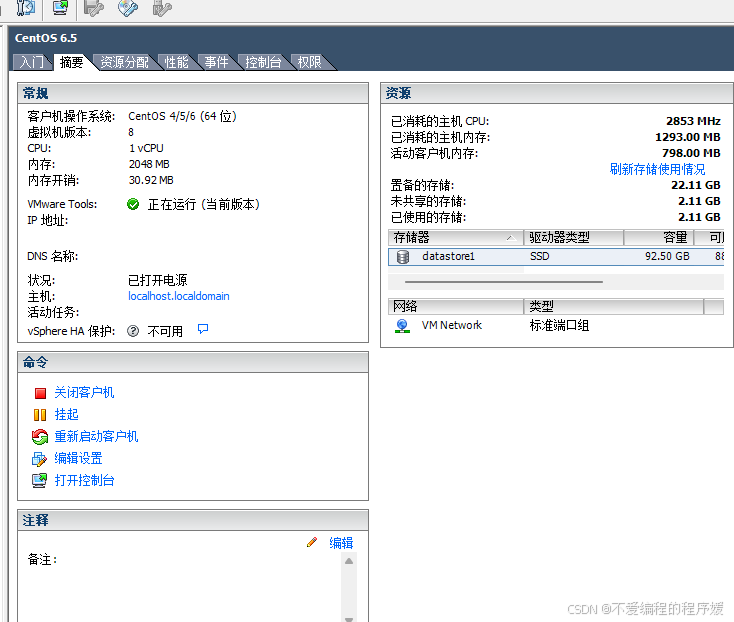Click the notes scrollbar down arrow
The image size is (734, 622).
pyautogui.click(x=349, y=619)
